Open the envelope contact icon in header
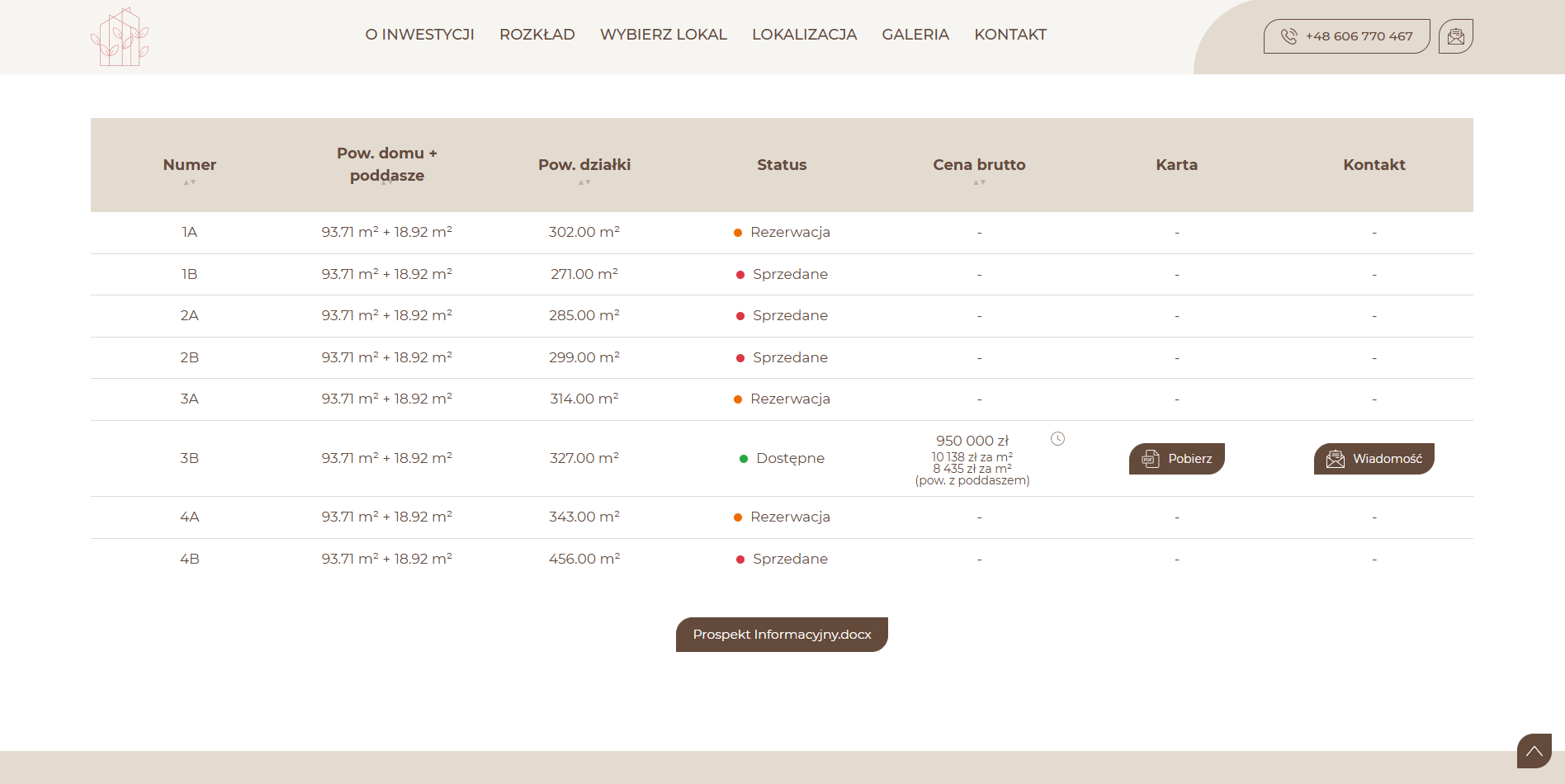The image size is (1565, 784). click(1455, 36)
